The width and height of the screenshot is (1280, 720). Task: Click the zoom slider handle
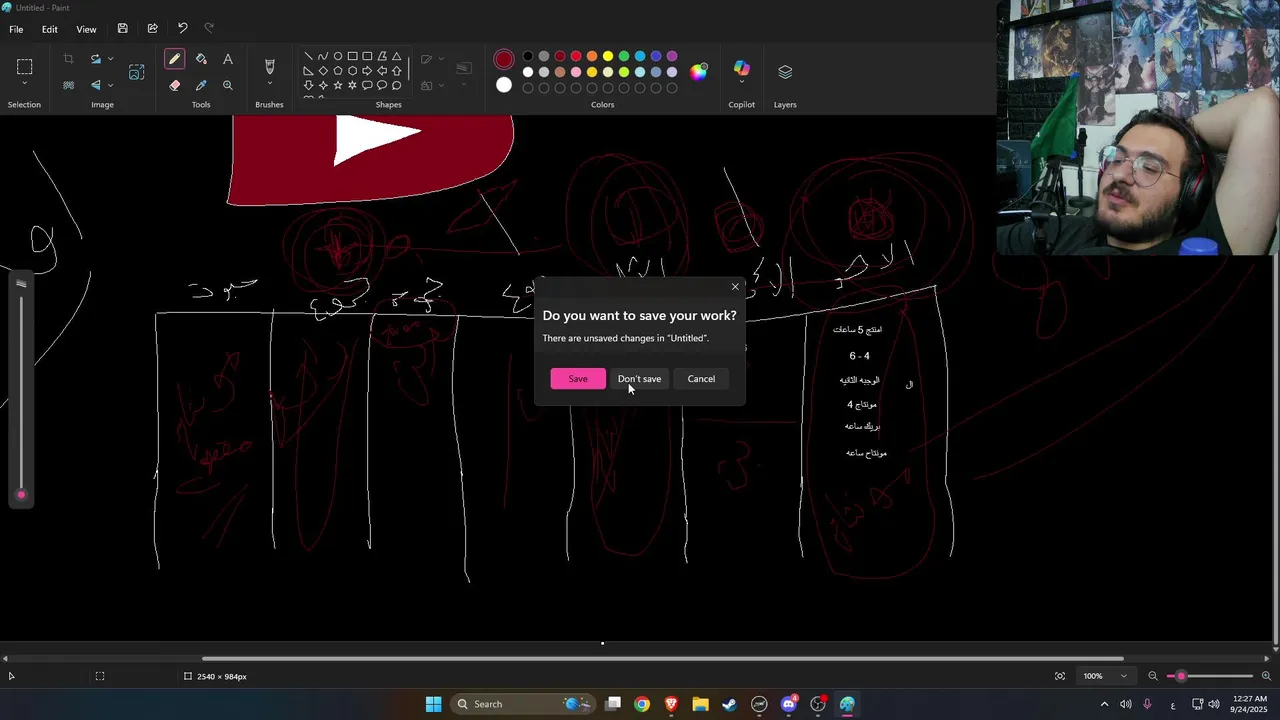click(1181, 676)
